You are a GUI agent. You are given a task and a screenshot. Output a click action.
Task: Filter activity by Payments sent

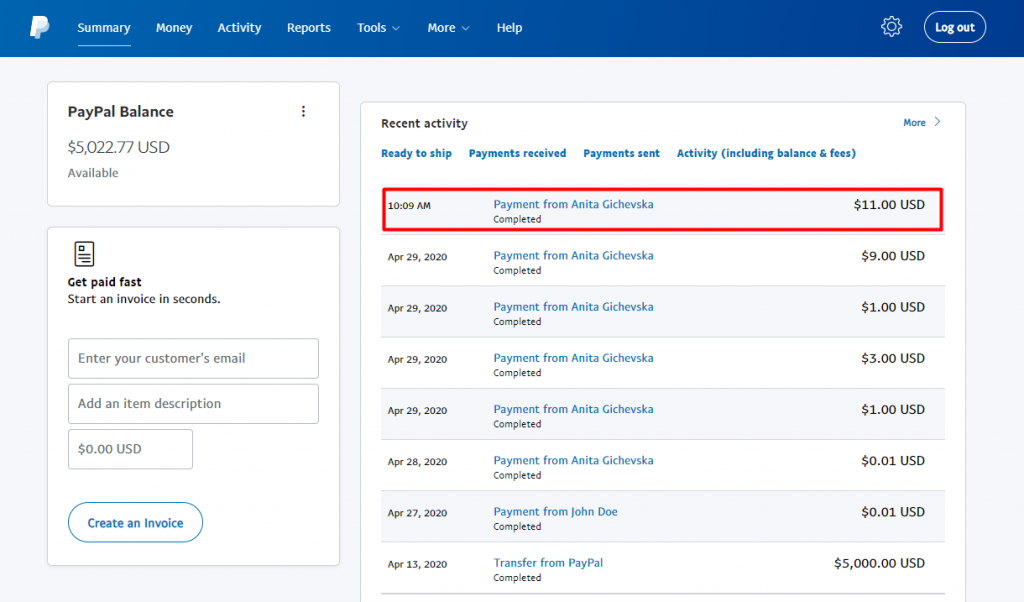coord(621,153)
